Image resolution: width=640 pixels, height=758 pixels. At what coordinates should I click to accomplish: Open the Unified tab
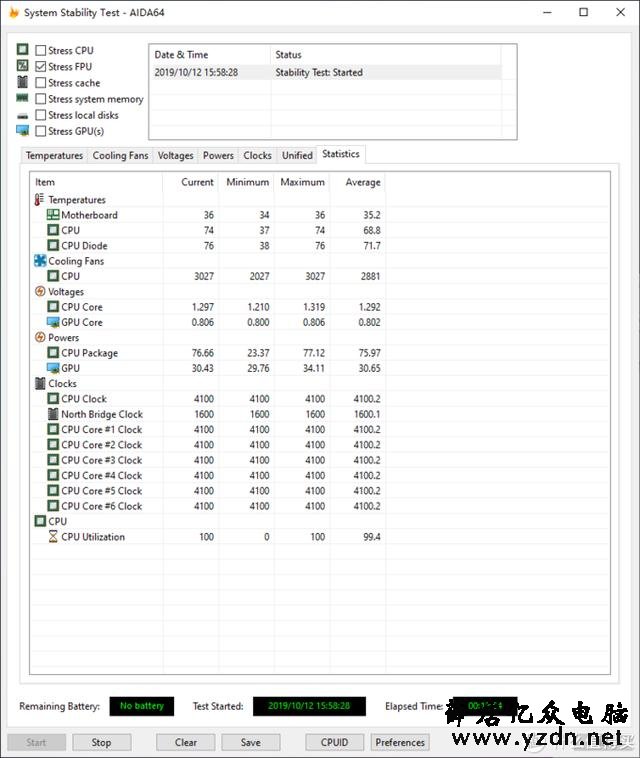pyautogui.click(x=297, y=156)
